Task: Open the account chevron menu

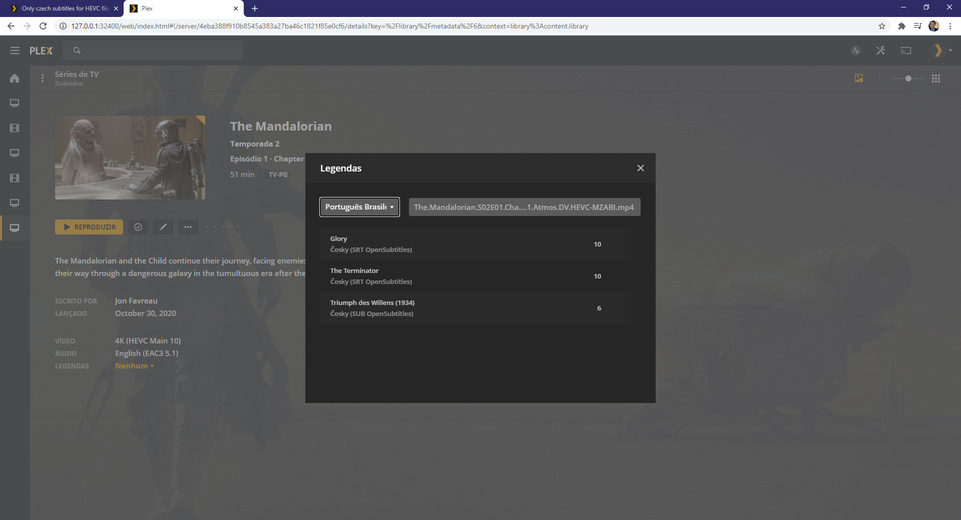Action: click(941, 51)
